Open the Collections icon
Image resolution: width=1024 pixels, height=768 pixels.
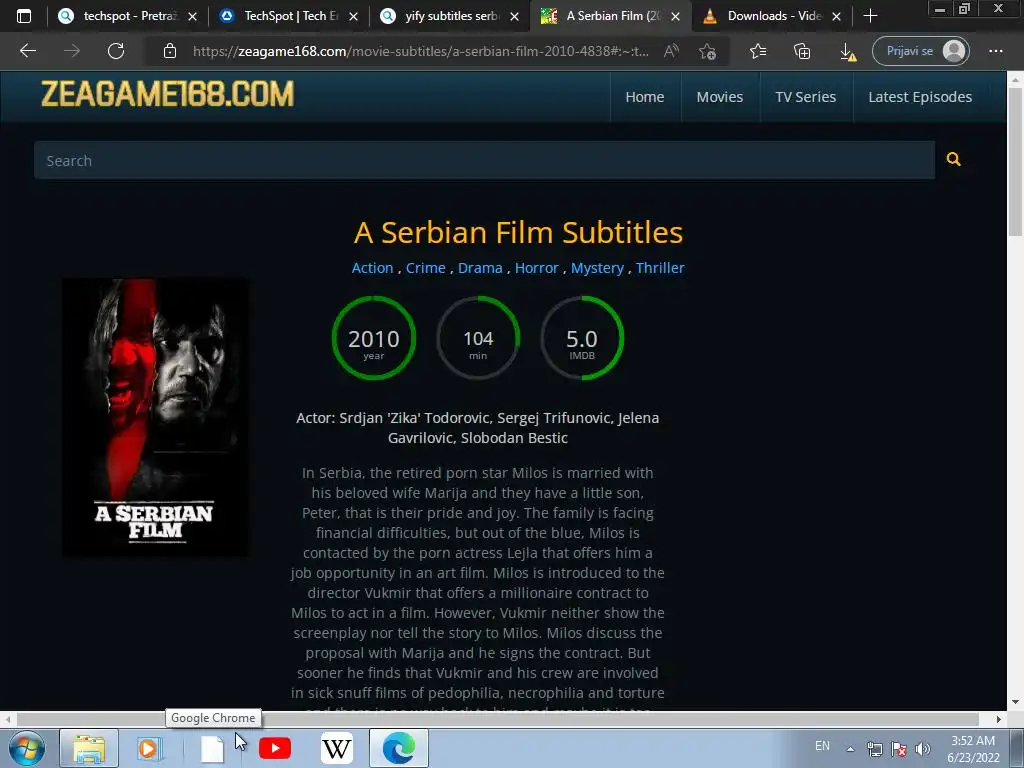click(x=802, y=51)
